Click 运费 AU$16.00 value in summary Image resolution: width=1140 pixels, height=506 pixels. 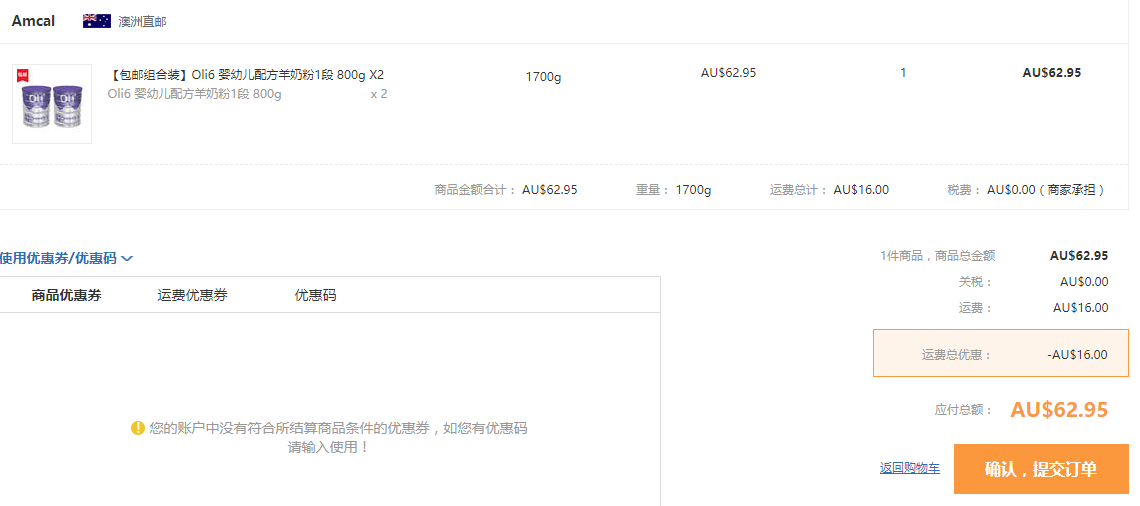(x=1080, y=308)
